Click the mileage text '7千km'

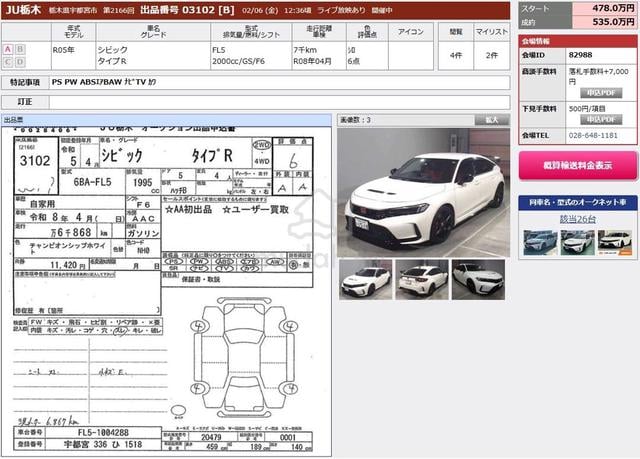click(305, 50)
